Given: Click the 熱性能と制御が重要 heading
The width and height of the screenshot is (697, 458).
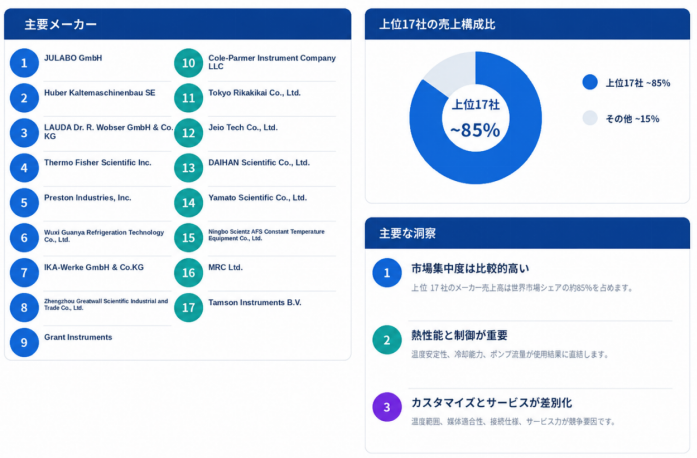Looking at the screenshot, I should pyautogui.click(x=459, y=335).
